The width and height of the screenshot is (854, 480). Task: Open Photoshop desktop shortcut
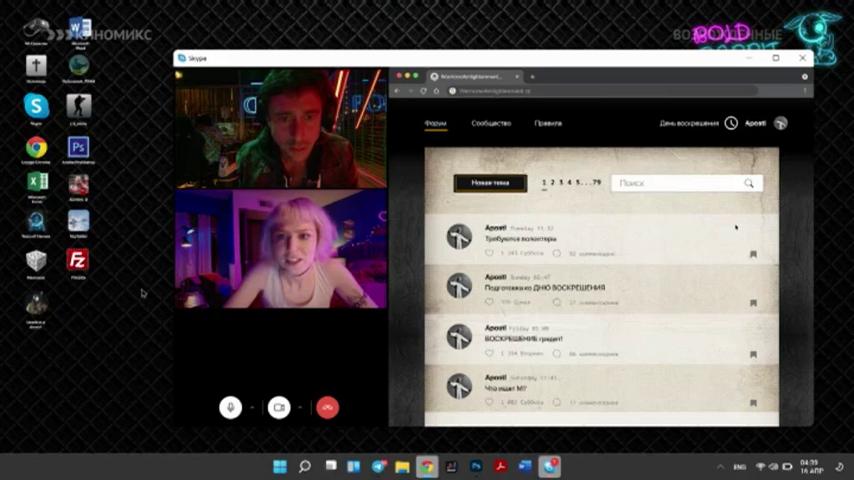tap(78, 147)
